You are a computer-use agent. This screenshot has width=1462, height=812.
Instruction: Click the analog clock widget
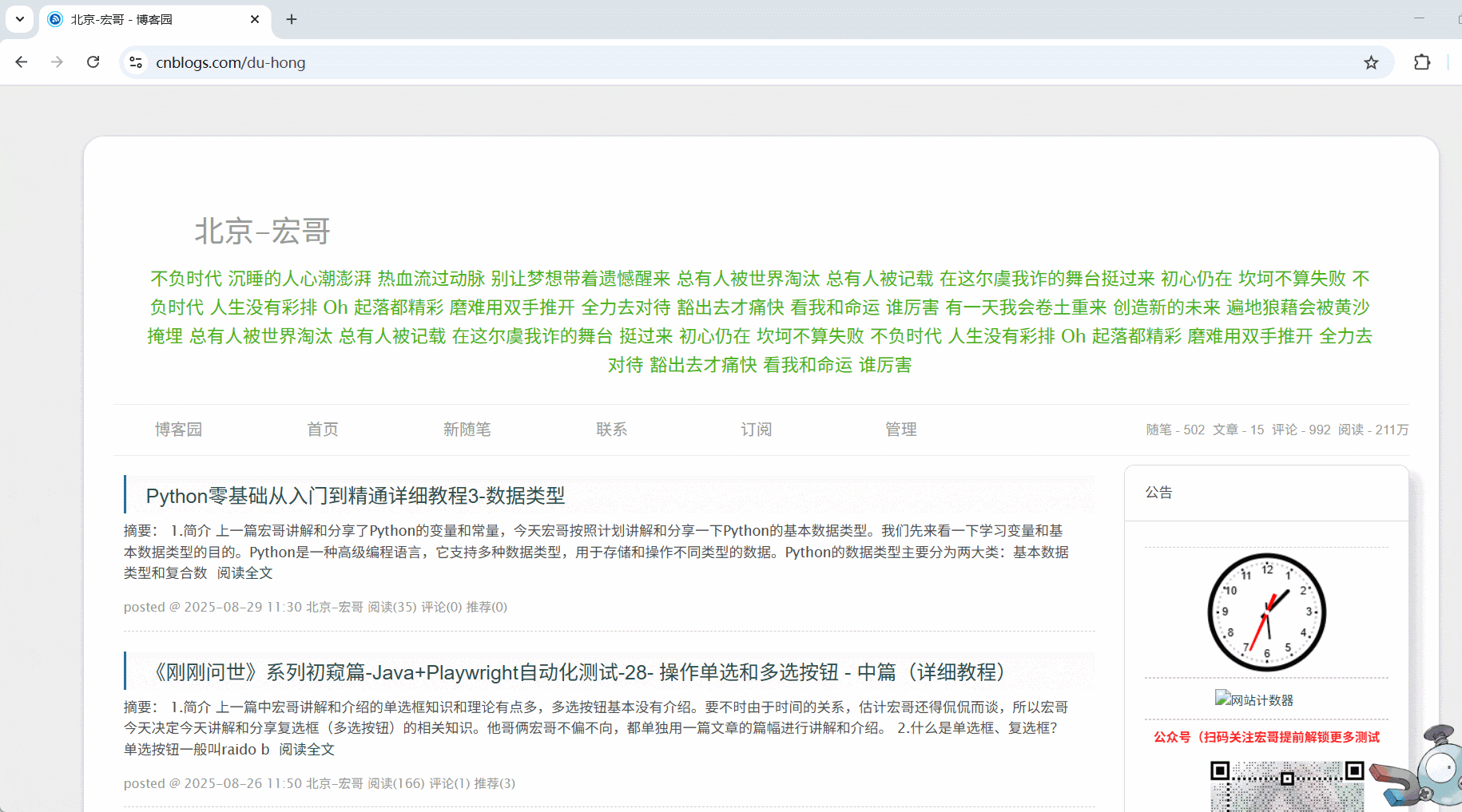(x=1266, y=612)
